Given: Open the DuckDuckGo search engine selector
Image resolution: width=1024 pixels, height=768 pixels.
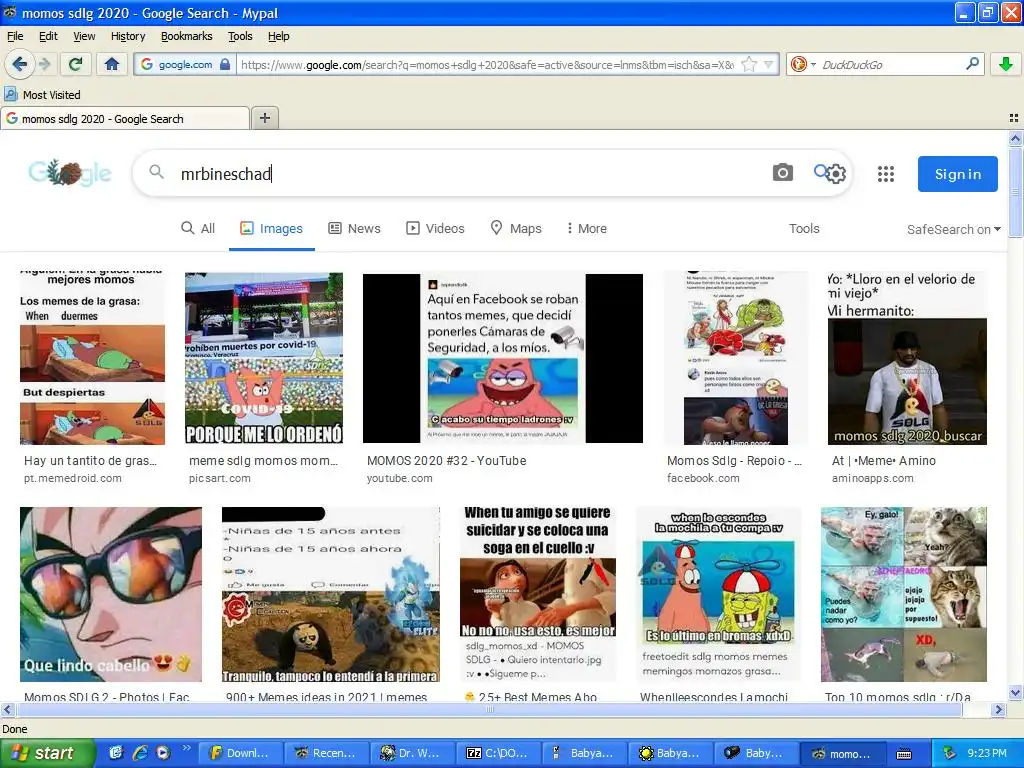Looking at the screenshot, I should [x=803, y=64].
